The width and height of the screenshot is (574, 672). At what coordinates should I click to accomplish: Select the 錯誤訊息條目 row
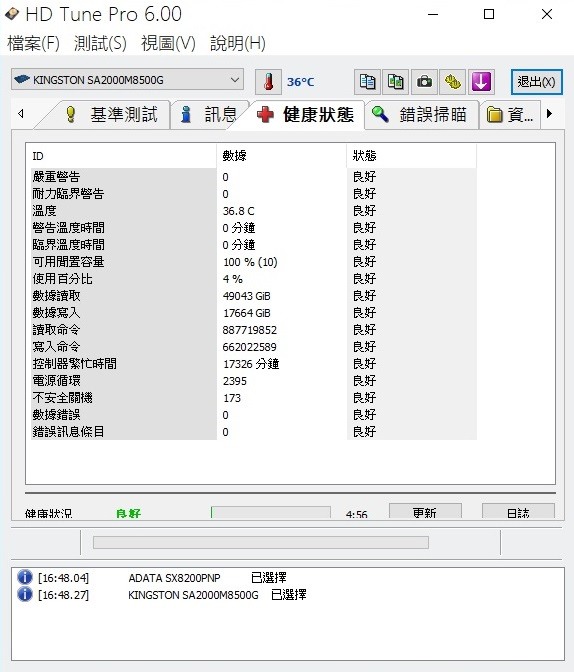(x=254, y=432)
